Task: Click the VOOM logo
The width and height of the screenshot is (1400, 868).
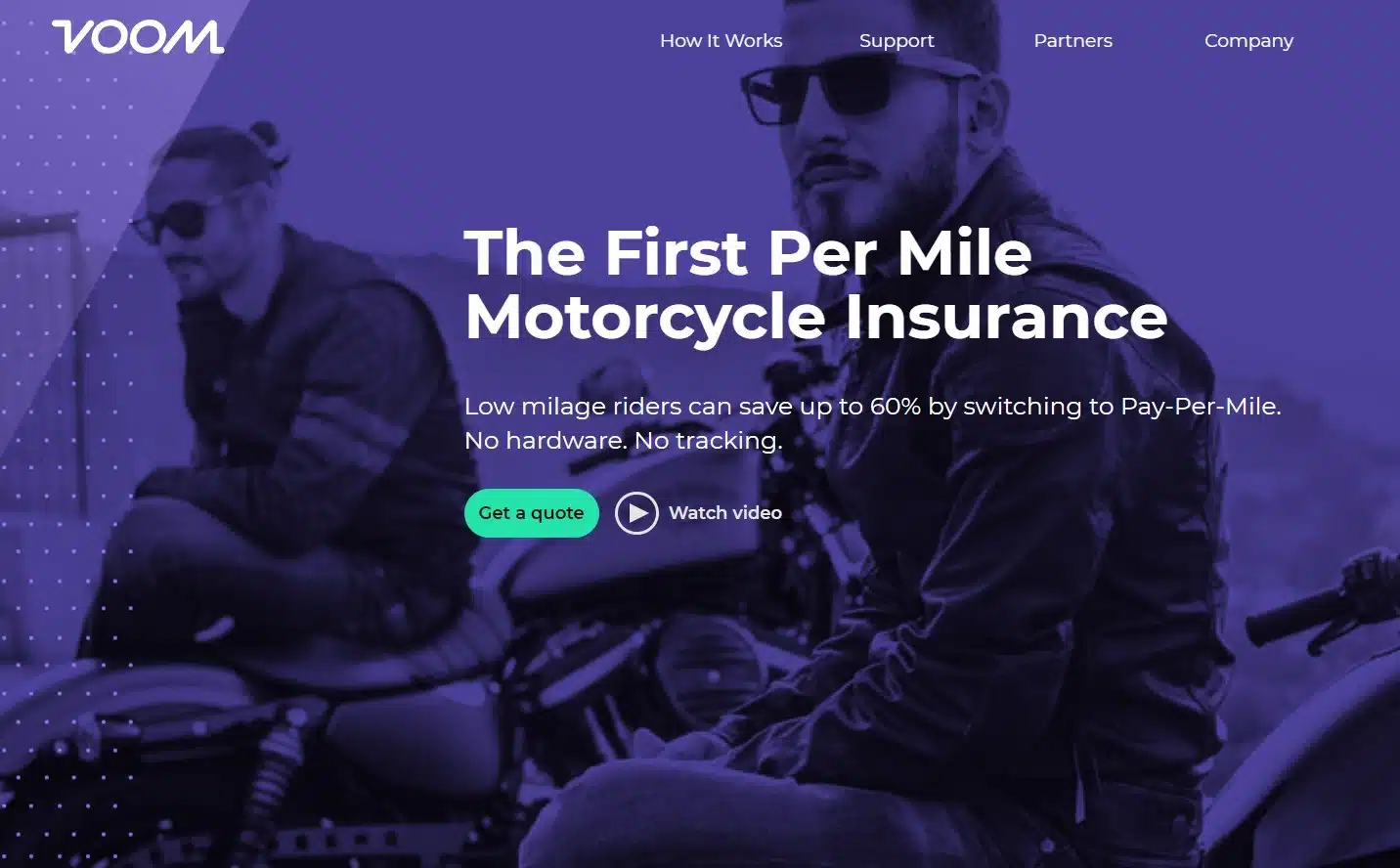Action: pos(138,37)
